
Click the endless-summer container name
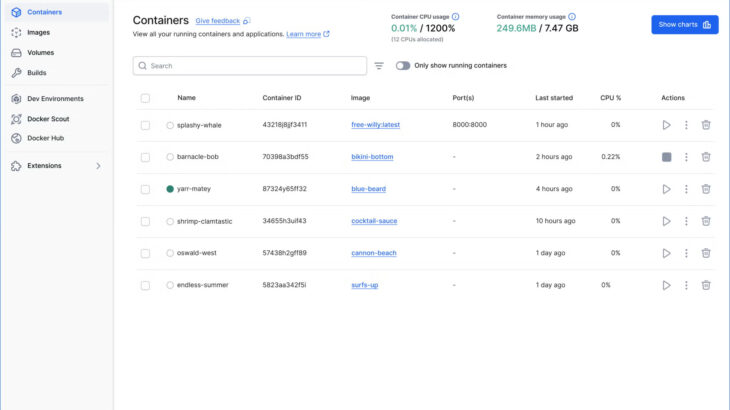(x=203, y=285)
